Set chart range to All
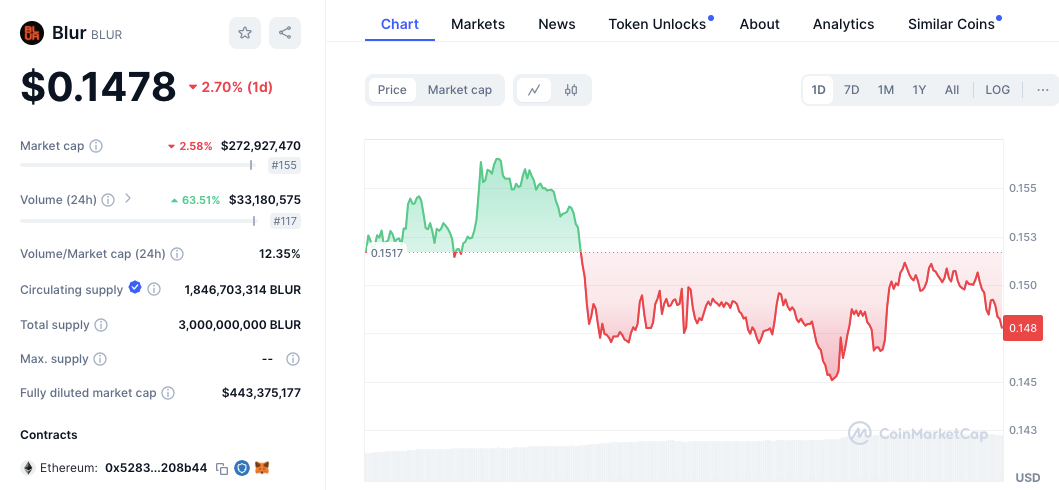The height and width of the screenshot is (490, 1059). pyautogui.click(x=952, y=90)
